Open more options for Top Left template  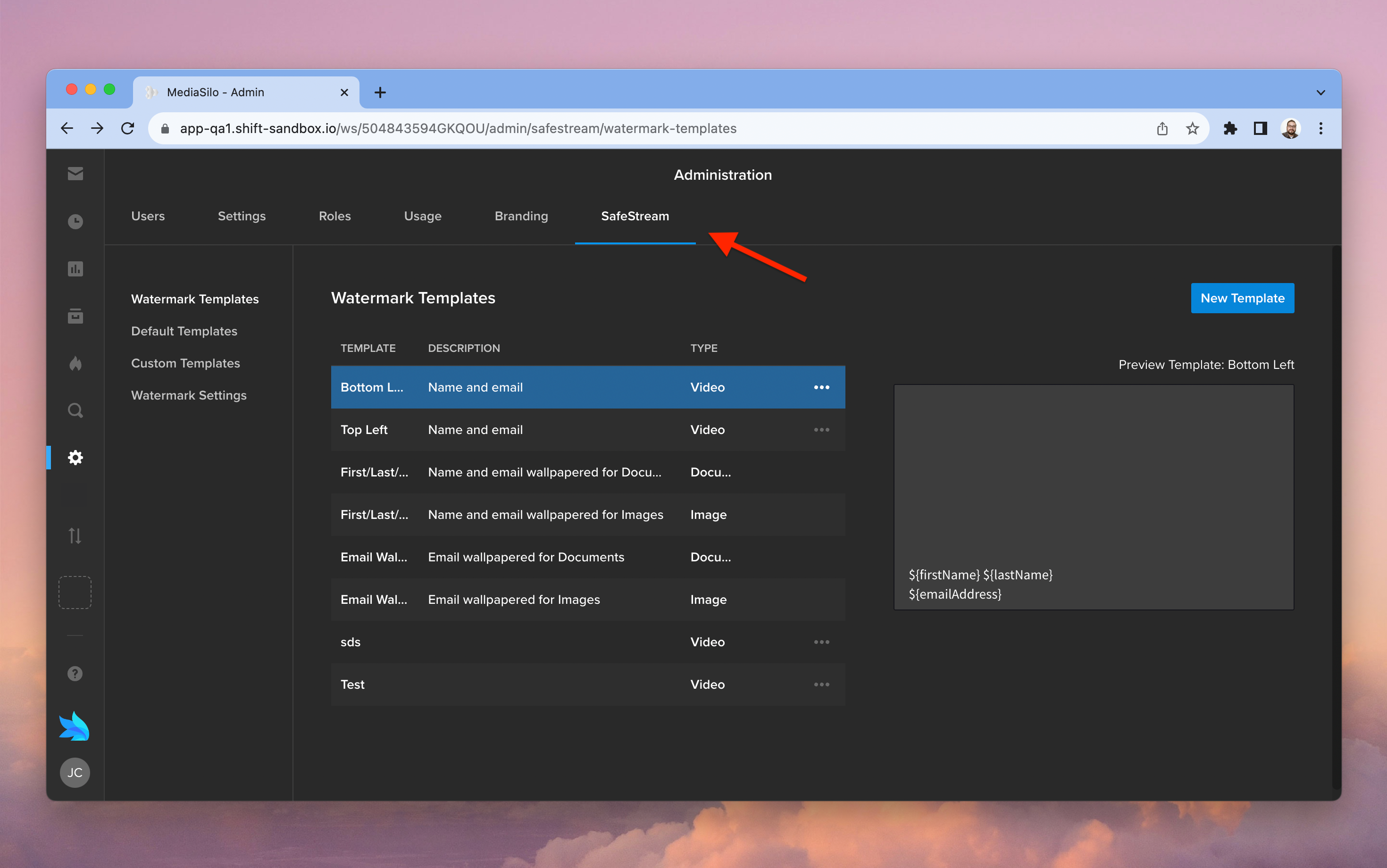tap(821, 430)
